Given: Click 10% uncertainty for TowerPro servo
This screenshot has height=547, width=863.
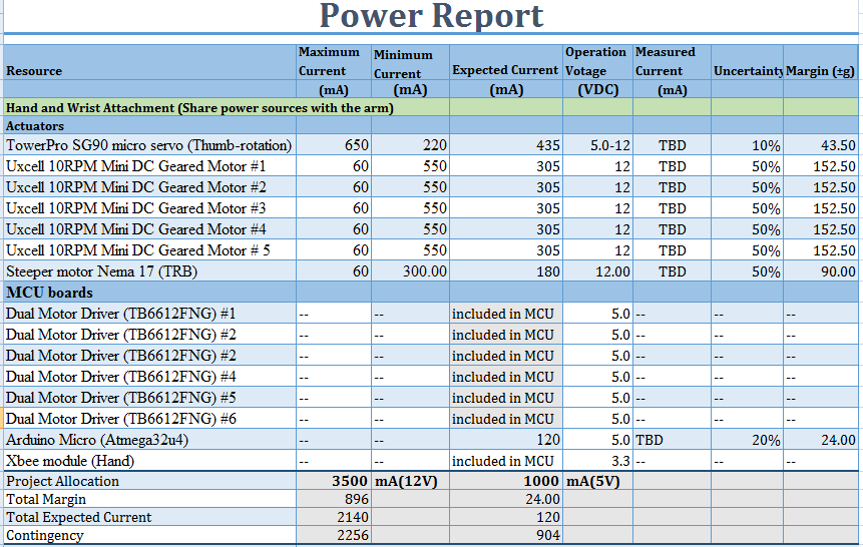Looking at the screenshot, I should pyautogui.click(x=747, y=145).
